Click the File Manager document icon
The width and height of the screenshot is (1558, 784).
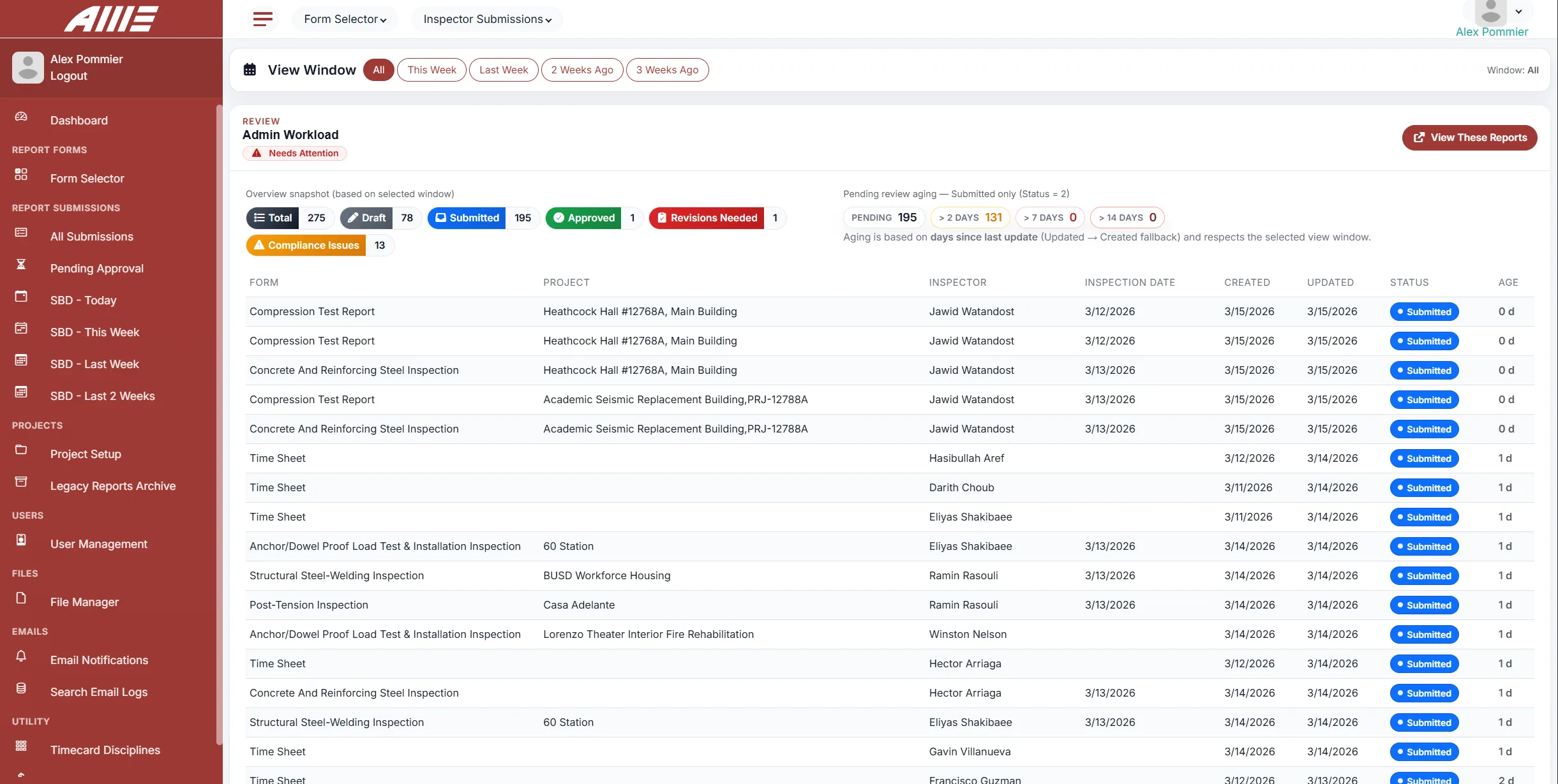coord(21,598)
